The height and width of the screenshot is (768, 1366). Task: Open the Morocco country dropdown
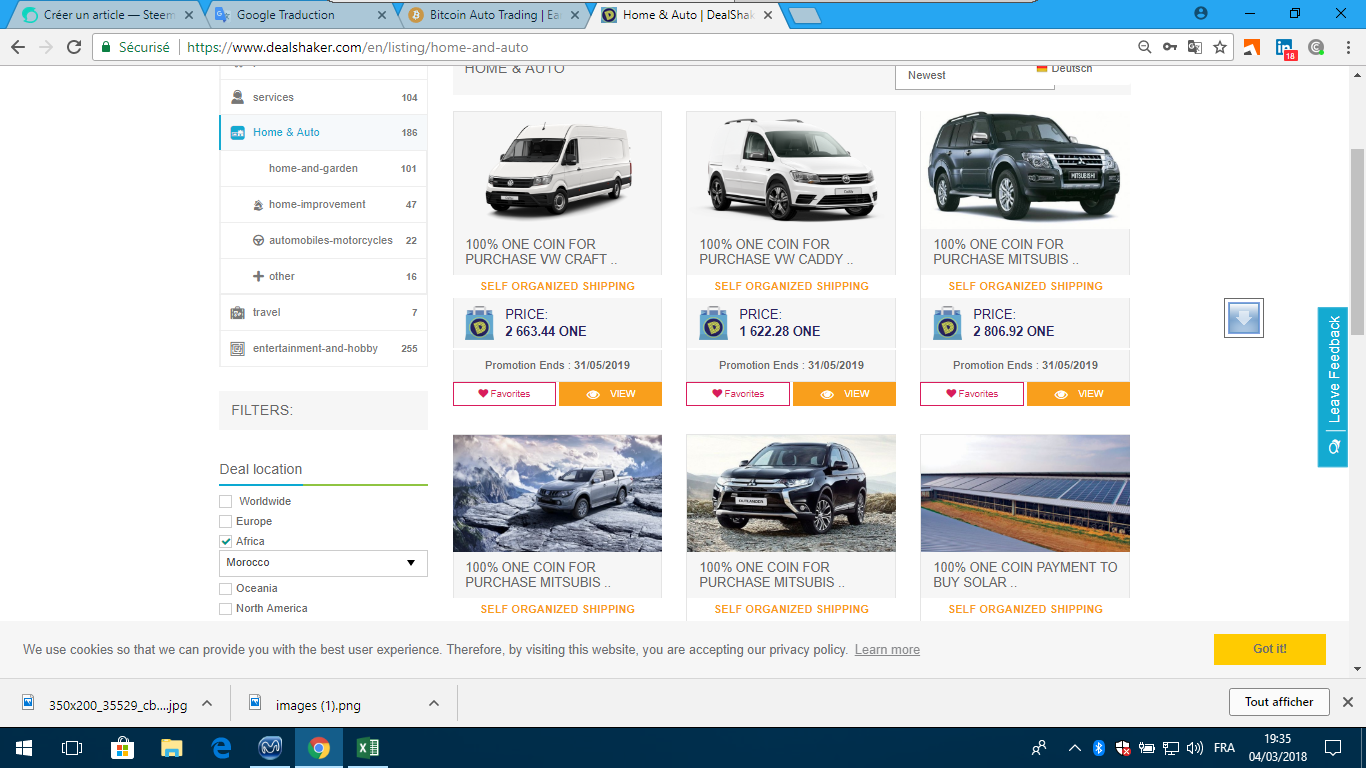[323, 563]
